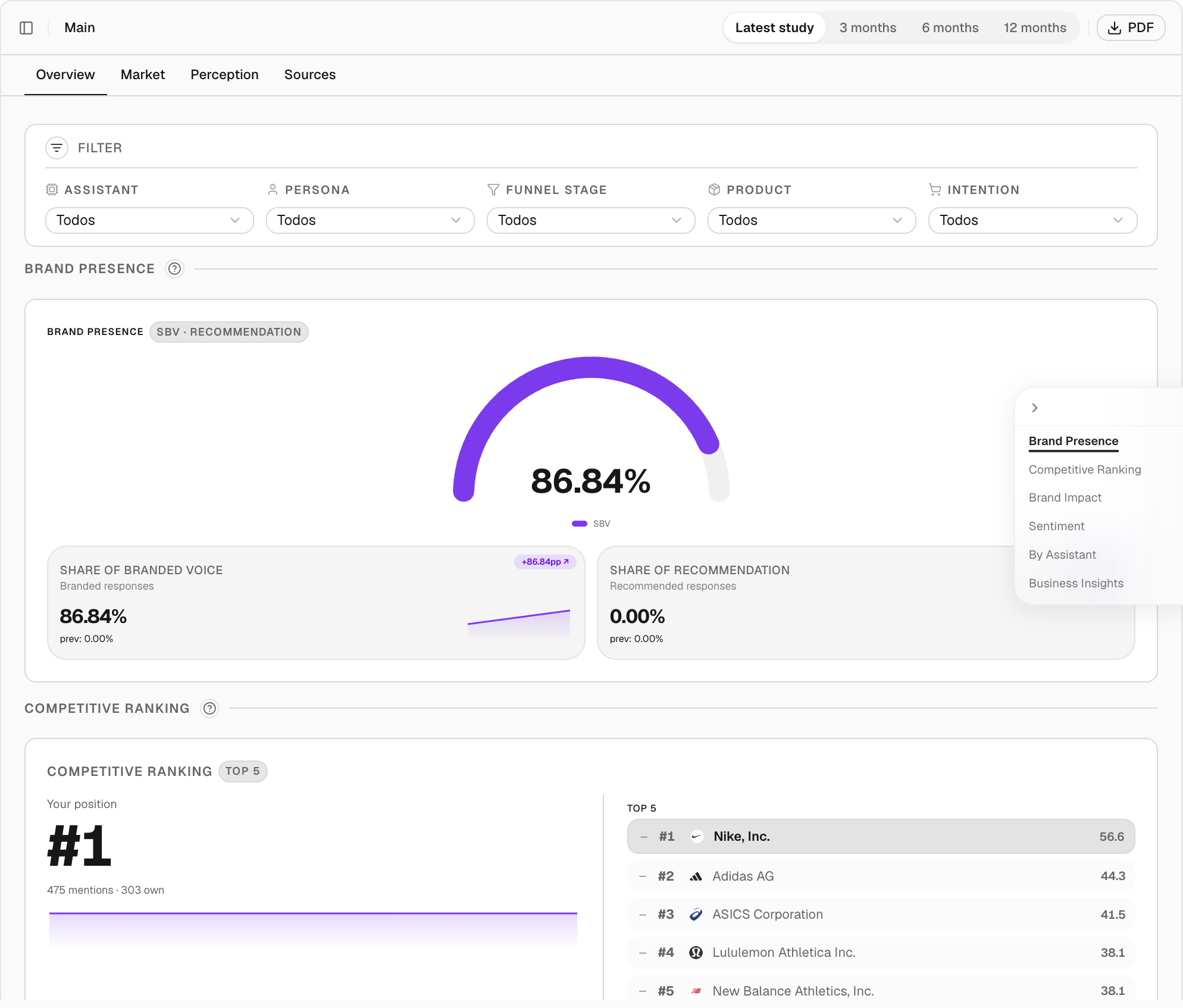Switch to the Market tab

point(142,74)
